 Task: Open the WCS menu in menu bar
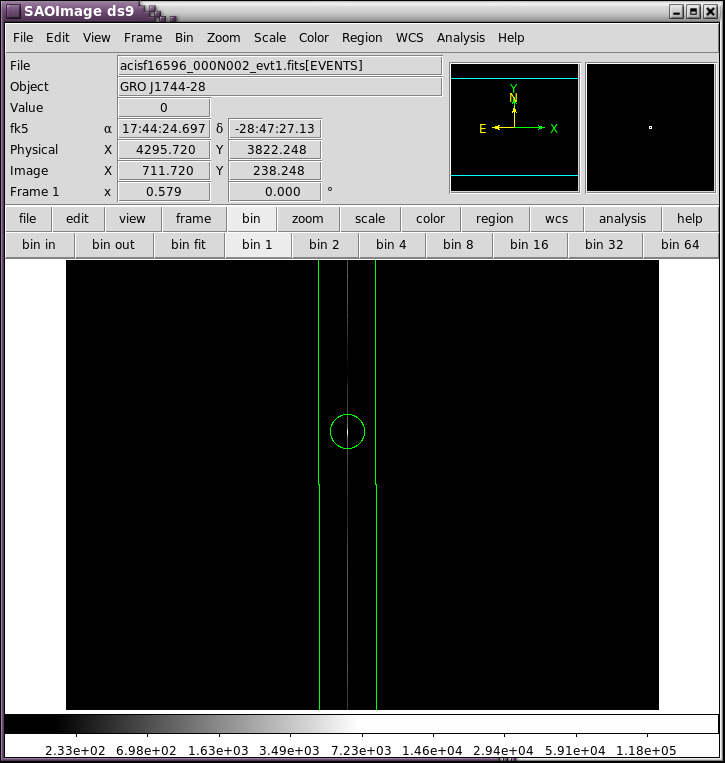coord(409,38)
